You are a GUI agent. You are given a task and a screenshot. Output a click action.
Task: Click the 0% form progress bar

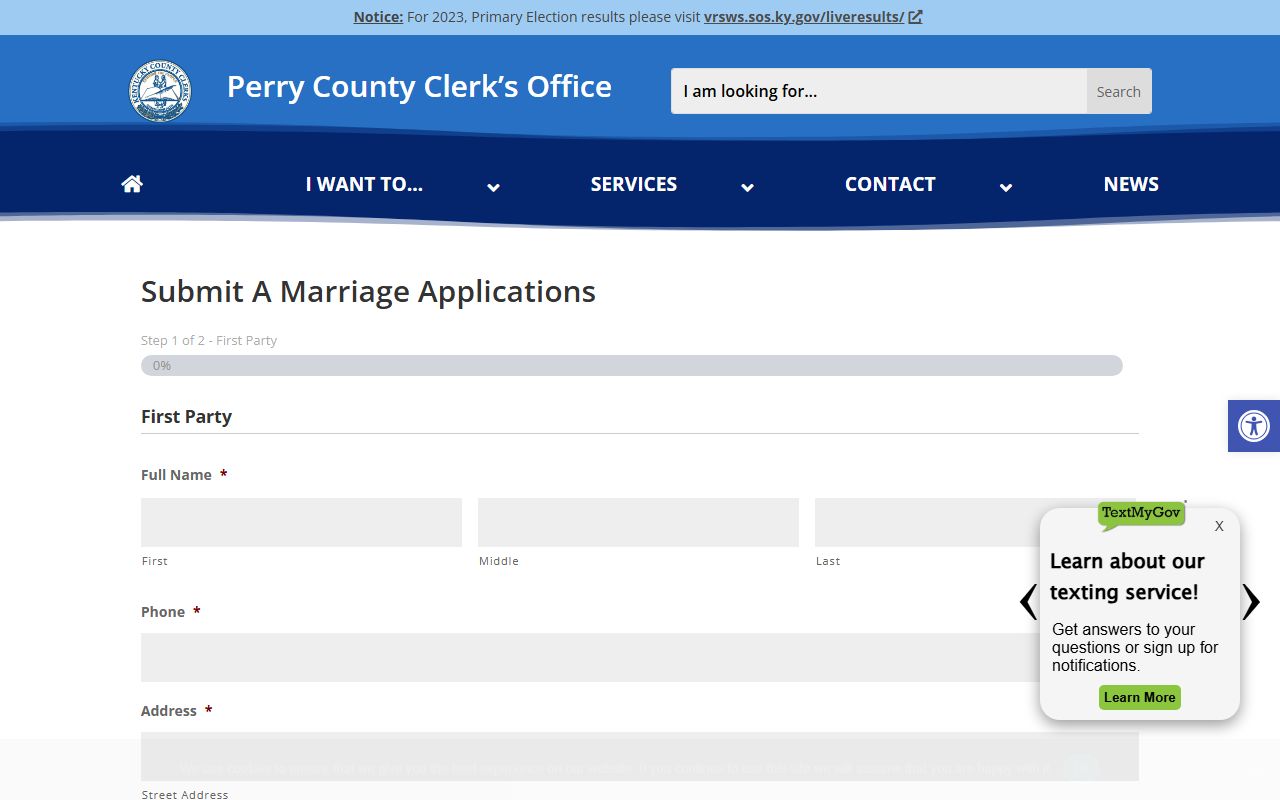[632, 366]
